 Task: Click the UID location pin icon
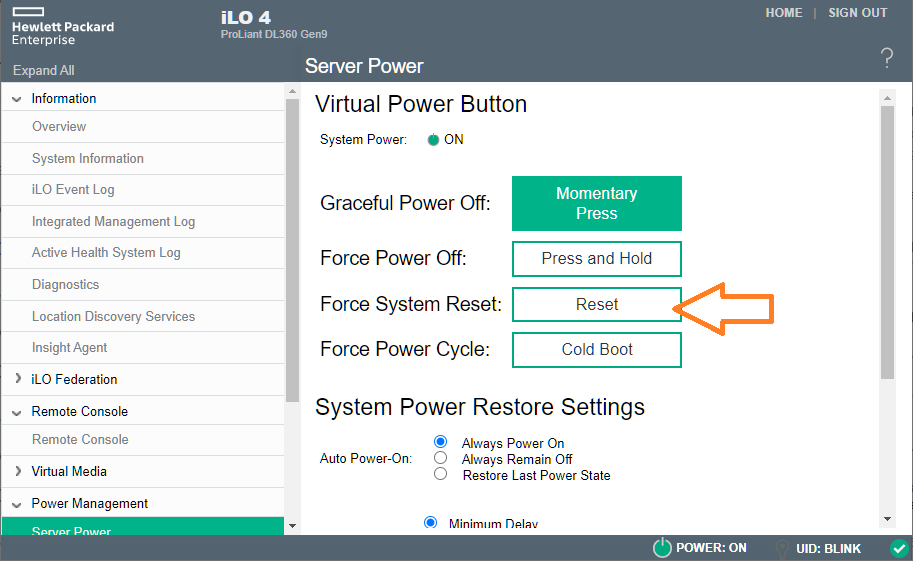pyautogui.click(x=783, y=549)
